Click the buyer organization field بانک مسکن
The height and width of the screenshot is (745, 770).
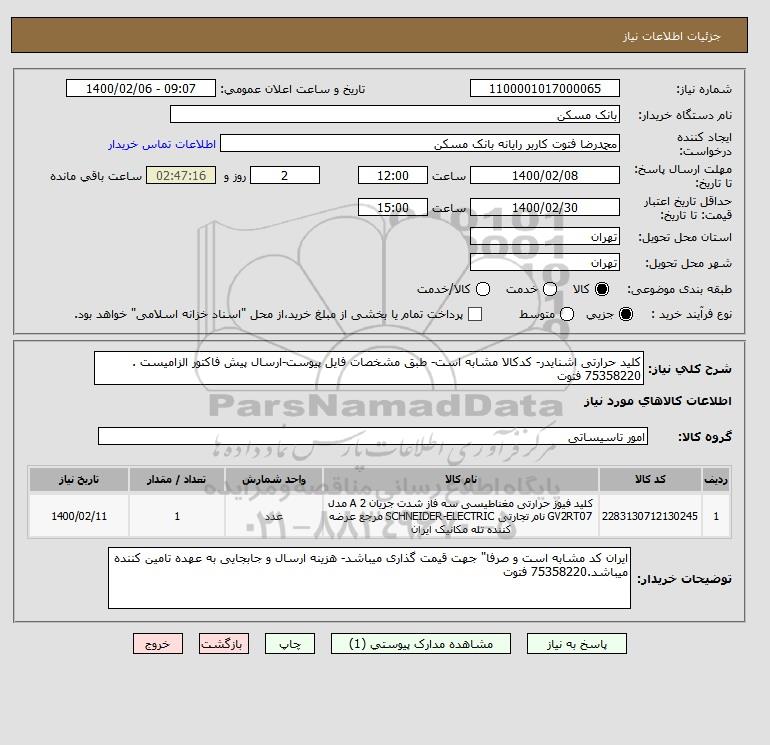tap(395, 114)
